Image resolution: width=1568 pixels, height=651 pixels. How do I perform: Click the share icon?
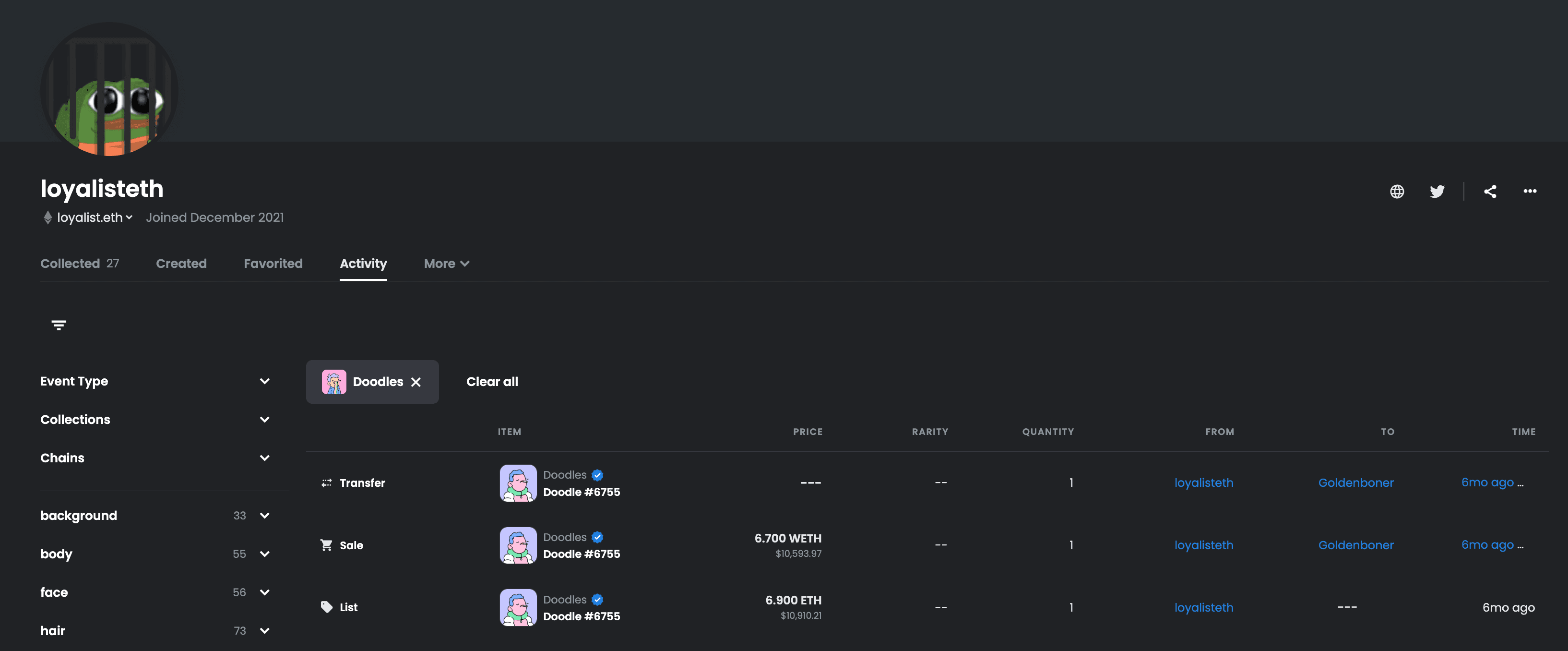pyautogui.click(x=1489, y=191)
